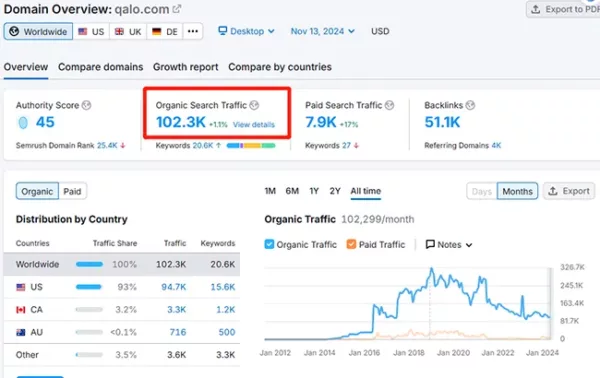Viewport: 600px width, 378px height.
Task: Open AU traffic value 716
Action: [x=178, y=332]
